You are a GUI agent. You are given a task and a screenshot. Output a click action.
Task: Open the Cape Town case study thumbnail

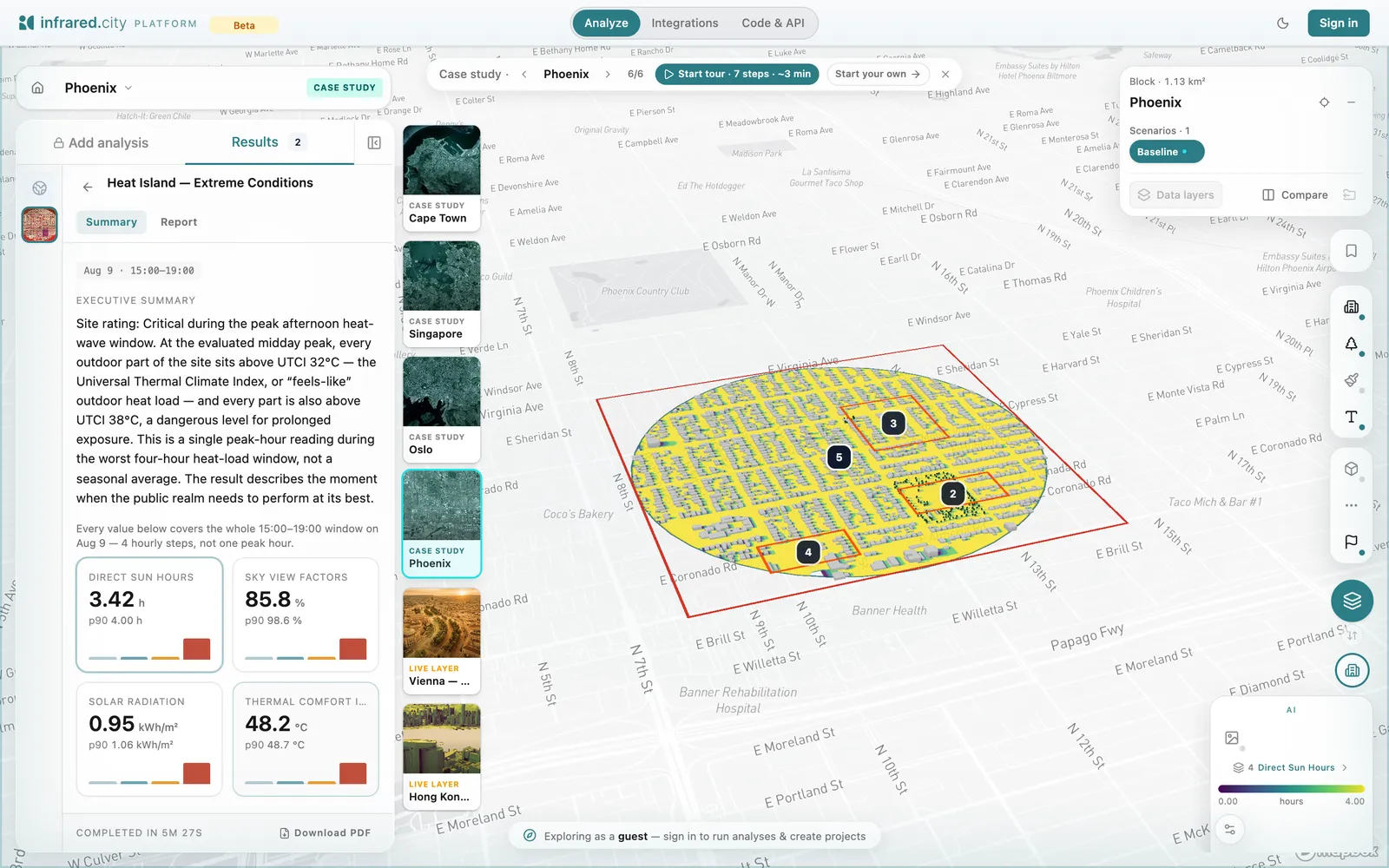click(x=441, y=177)
